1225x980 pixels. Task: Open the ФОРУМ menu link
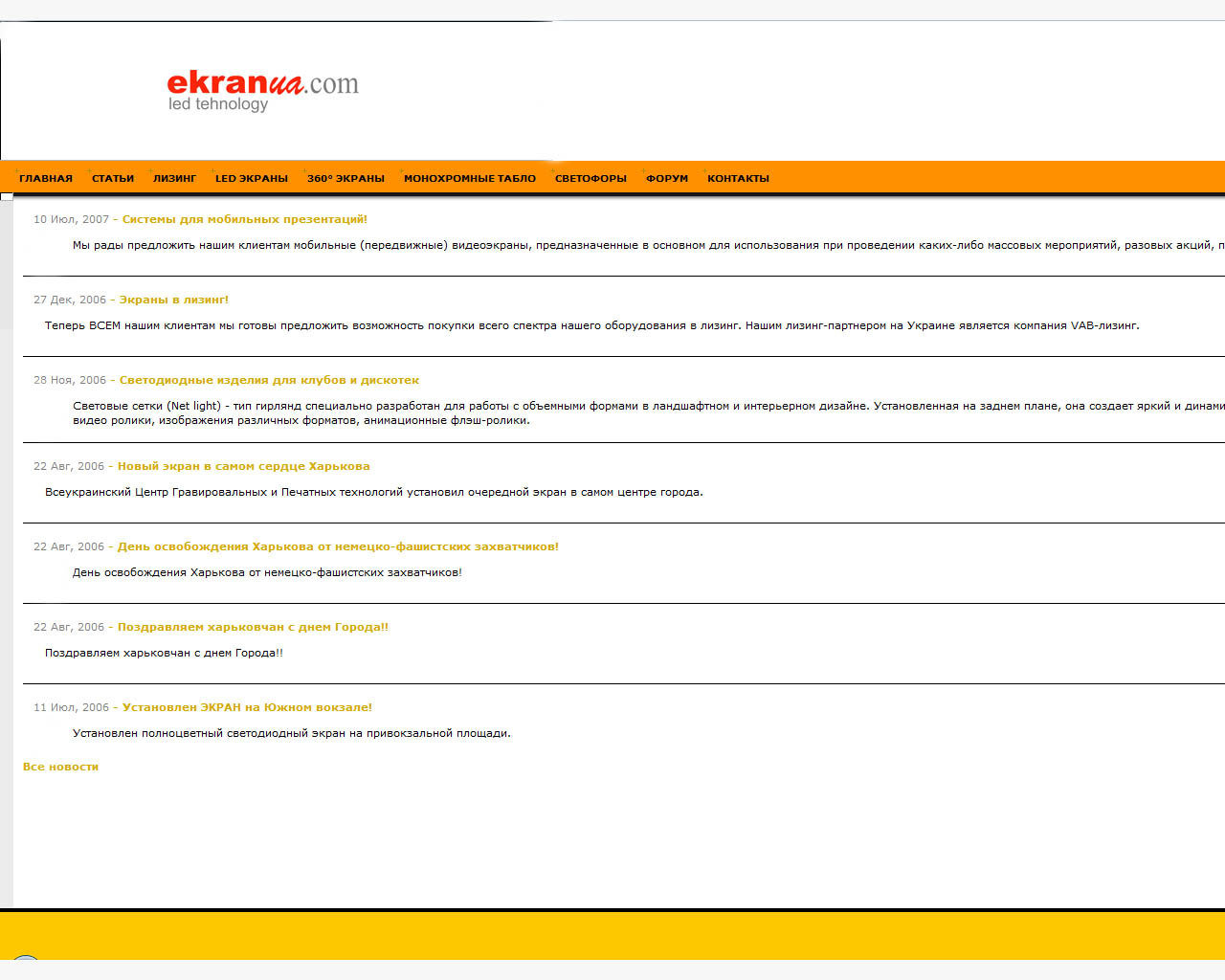click(x=667, y=178)
